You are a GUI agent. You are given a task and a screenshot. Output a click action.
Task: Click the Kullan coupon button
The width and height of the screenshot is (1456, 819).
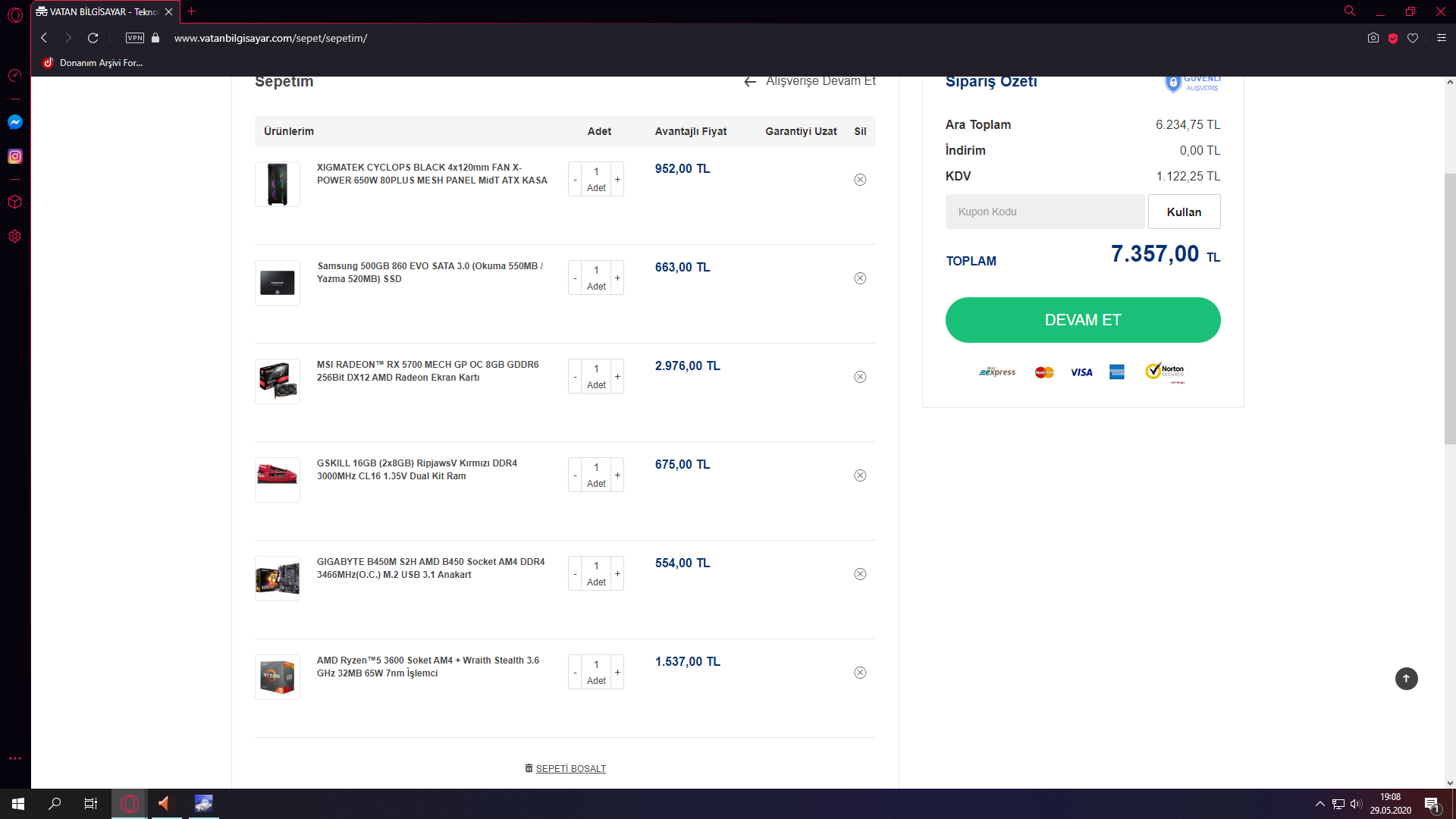pyautogui.click(x=1184, y=212)
